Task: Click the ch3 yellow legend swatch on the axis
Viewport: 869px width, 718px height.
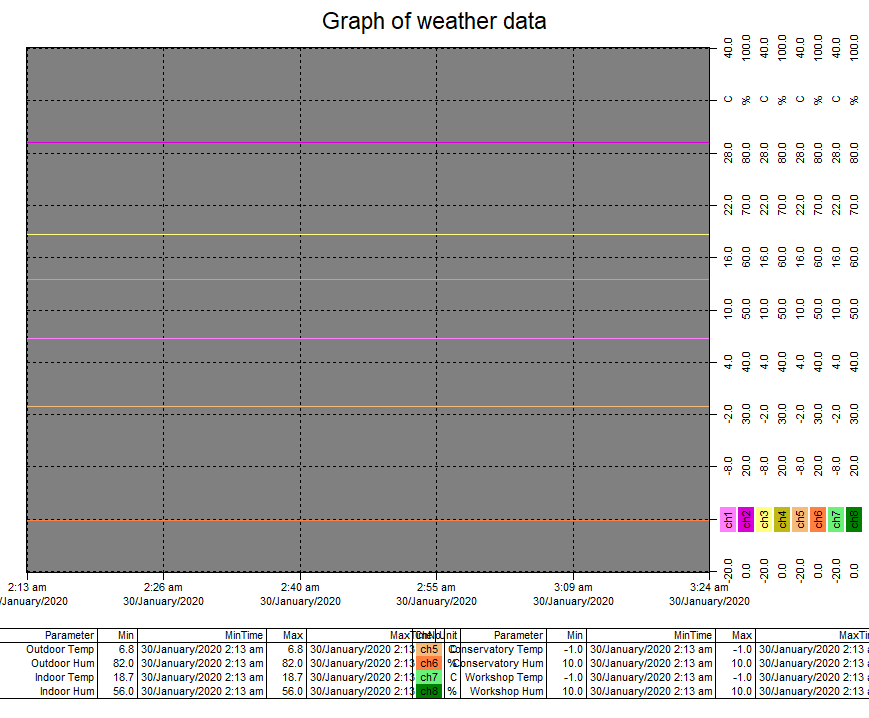Action: point(764,519)
